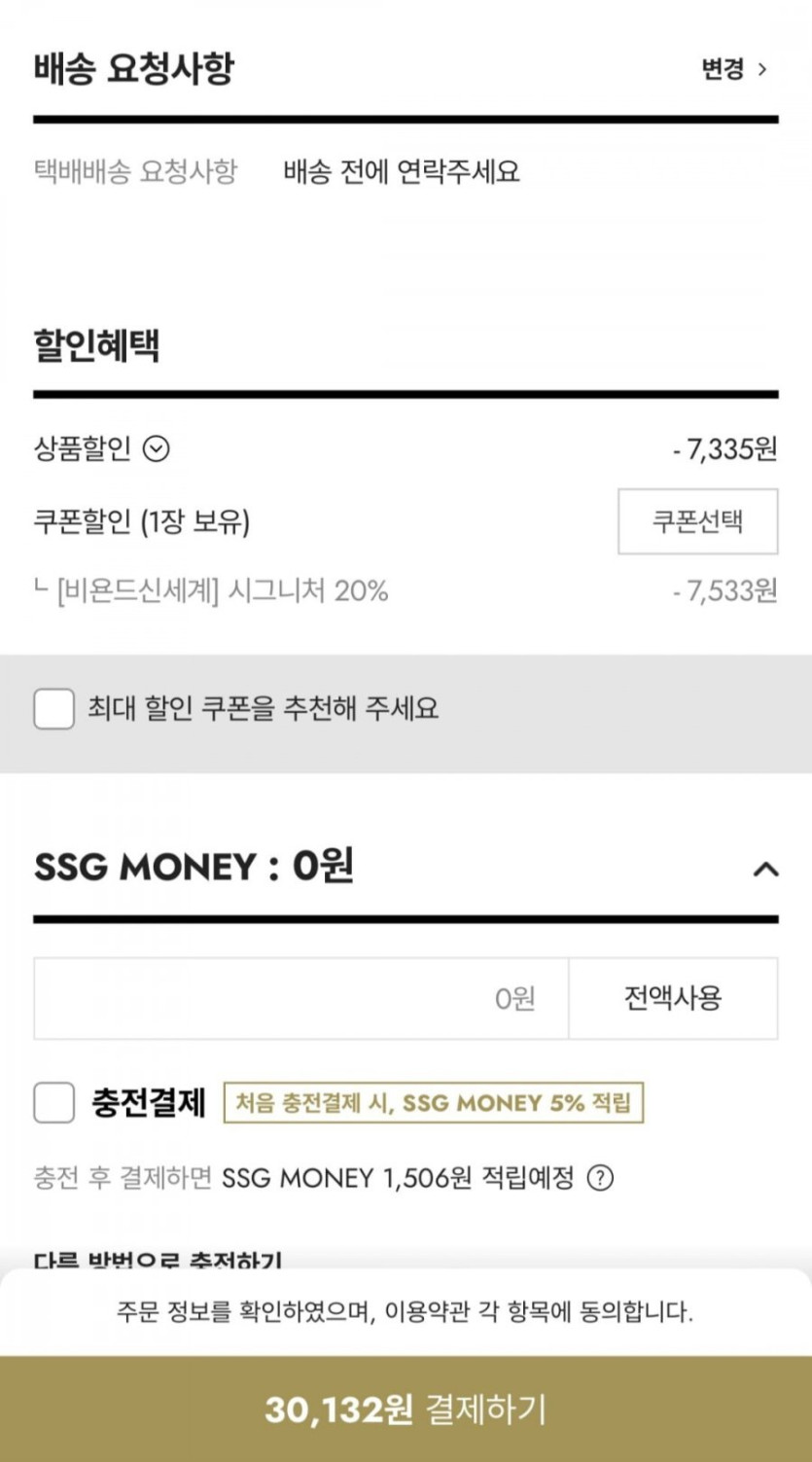Enable the 충전결제 checkbox
Viewport: 812px width, 1462px height.
pos(53,1103)
